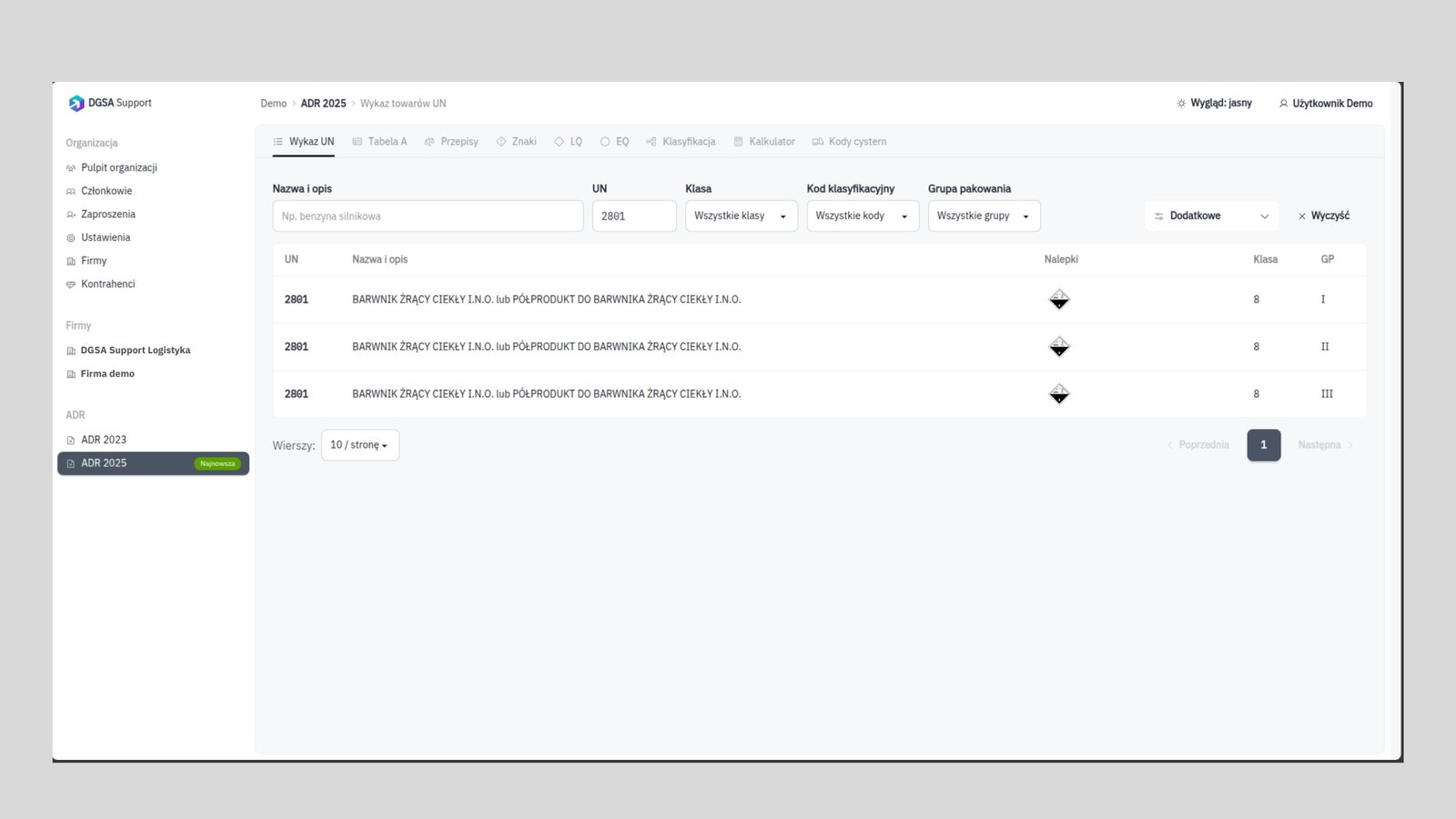Click the ADR 2025 document icon
The height and width of the screenshot is (819, 1456).
71,463
